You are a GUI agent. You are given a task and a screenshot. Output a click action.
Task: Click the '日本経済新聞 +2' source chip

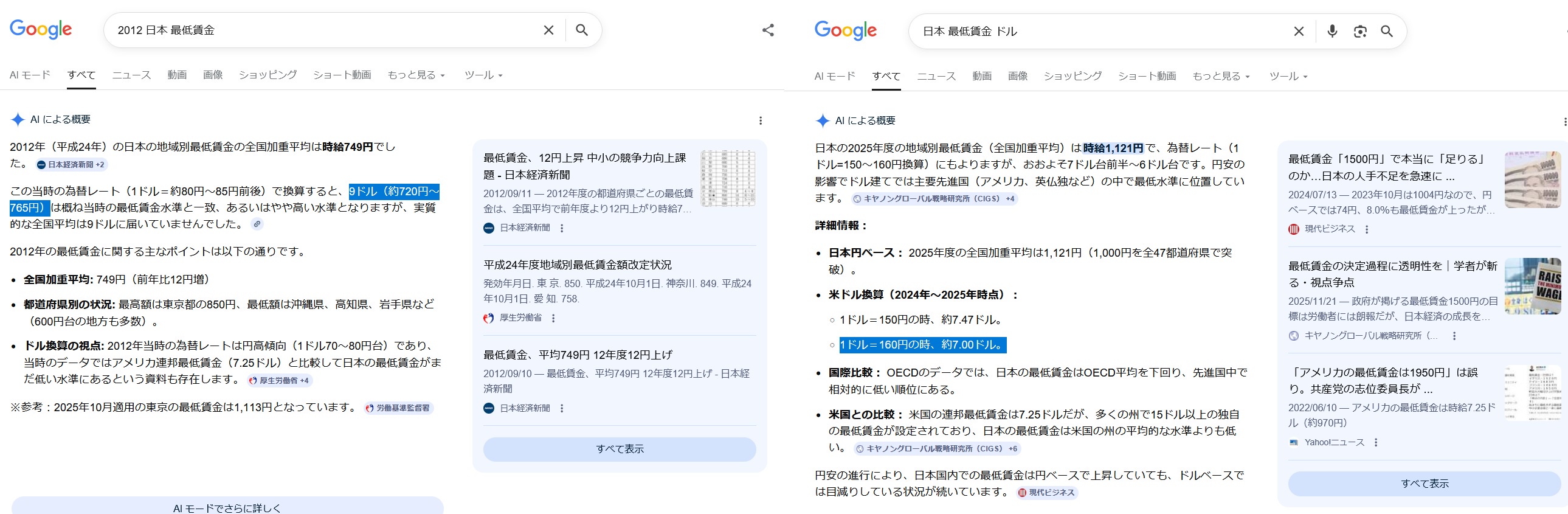coord(71,165)
